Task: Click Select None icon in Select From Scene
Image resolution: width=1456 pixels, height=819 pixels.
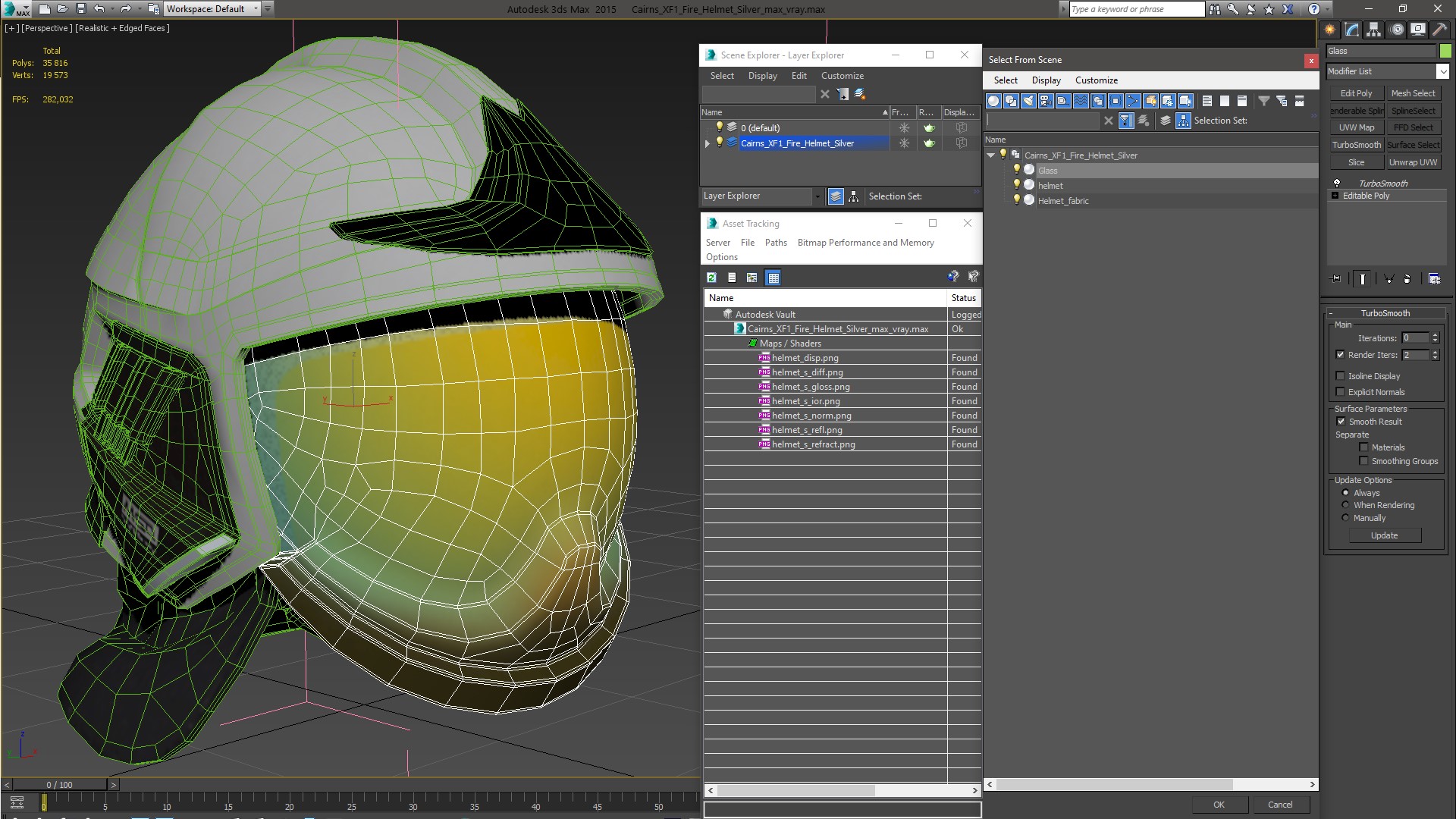Action: 1225,101
